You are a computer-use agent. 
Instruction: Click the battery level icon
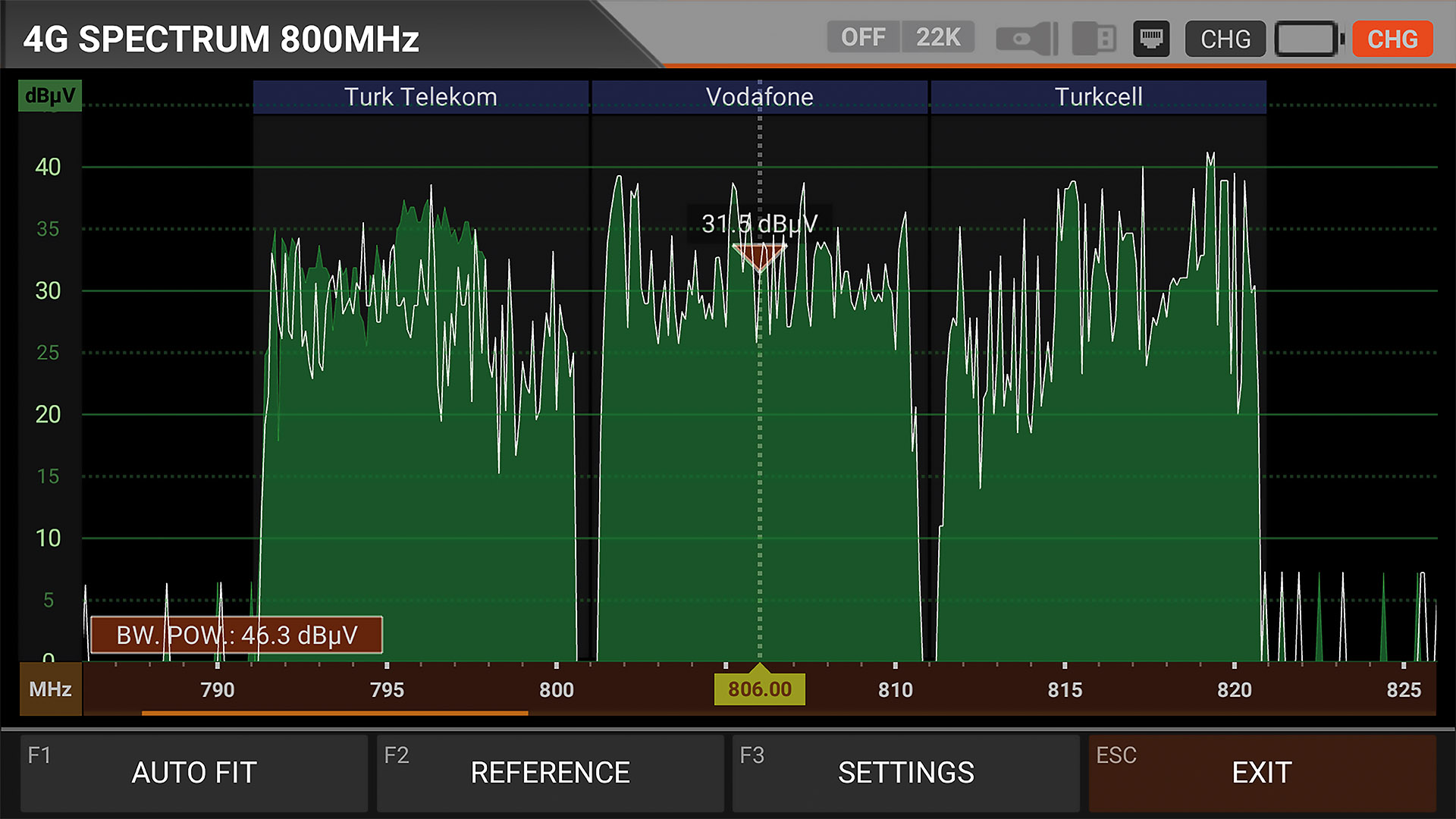tap(1309, 39)
